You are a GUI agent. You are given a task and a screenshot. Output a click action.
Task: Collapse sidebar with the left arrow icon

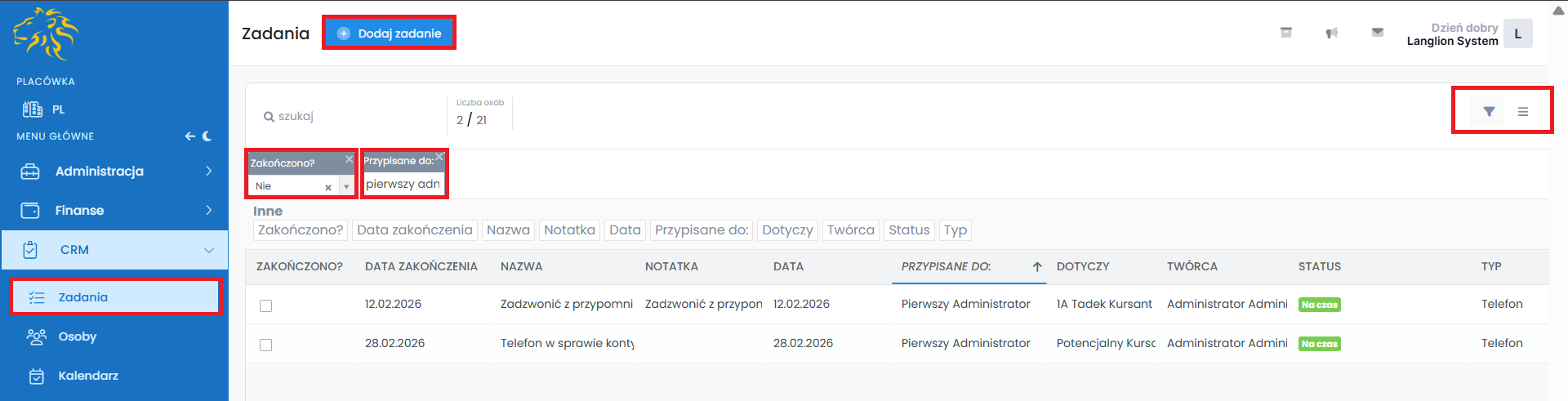coord(189,136)
